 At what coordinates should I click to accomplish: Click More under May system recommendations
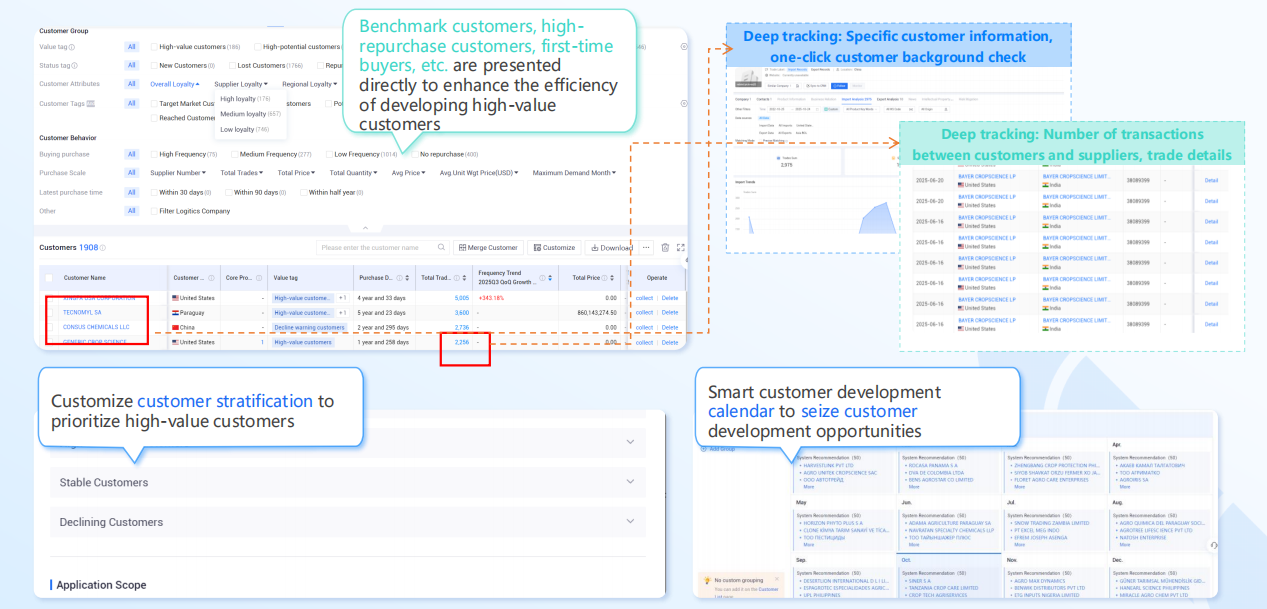[x=808, y=545]
